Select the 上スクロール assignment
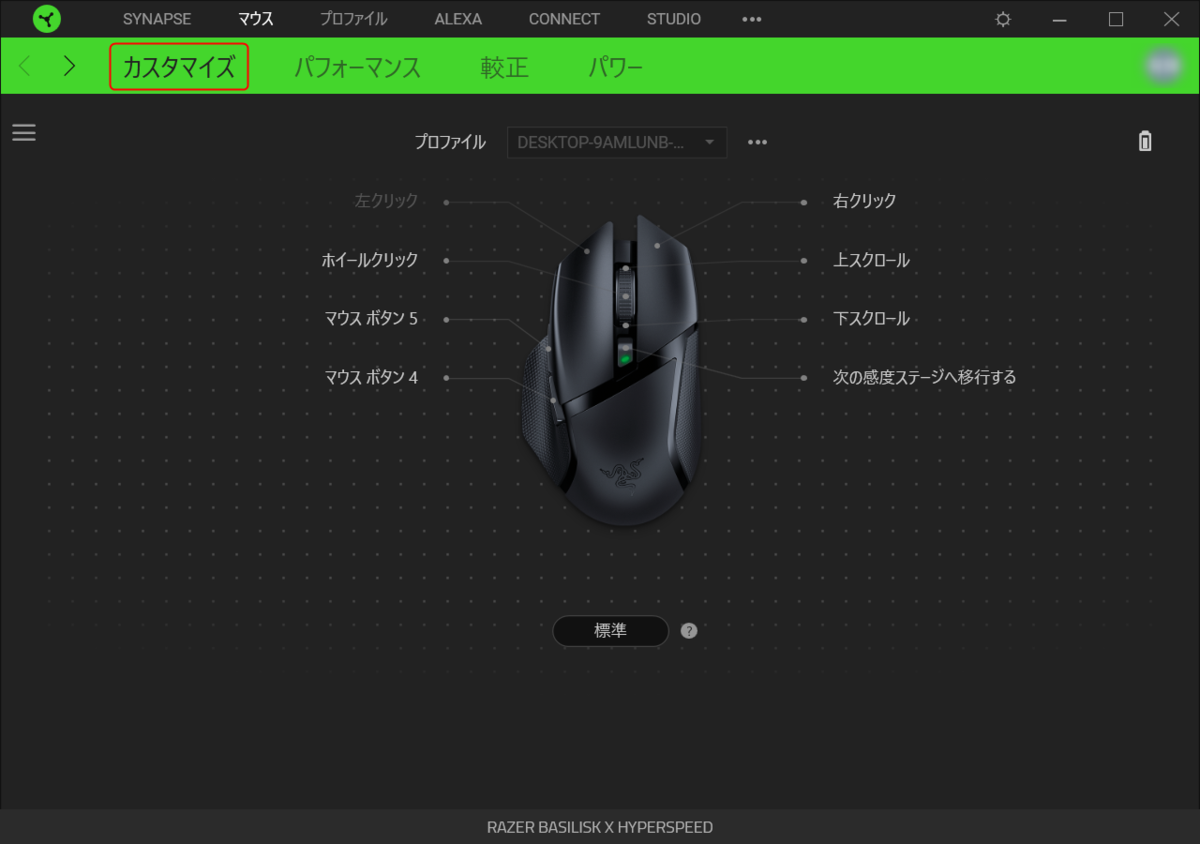 coord(872,260)
